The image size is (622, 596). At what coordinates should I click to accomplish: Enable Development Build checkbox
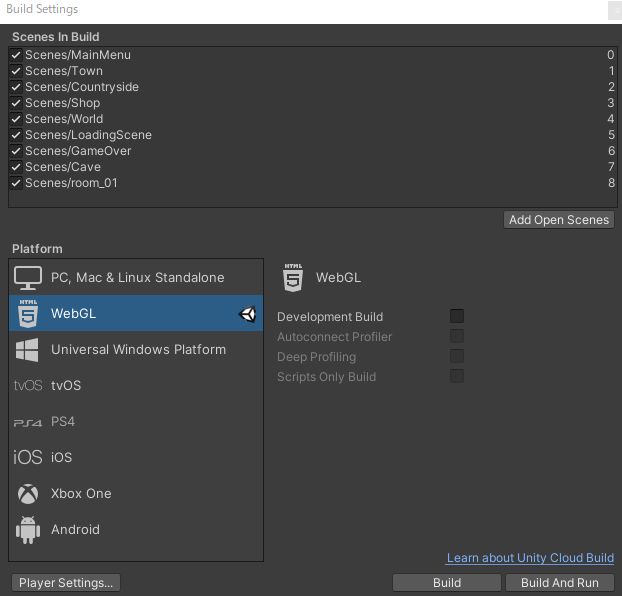tap(457, 316)
